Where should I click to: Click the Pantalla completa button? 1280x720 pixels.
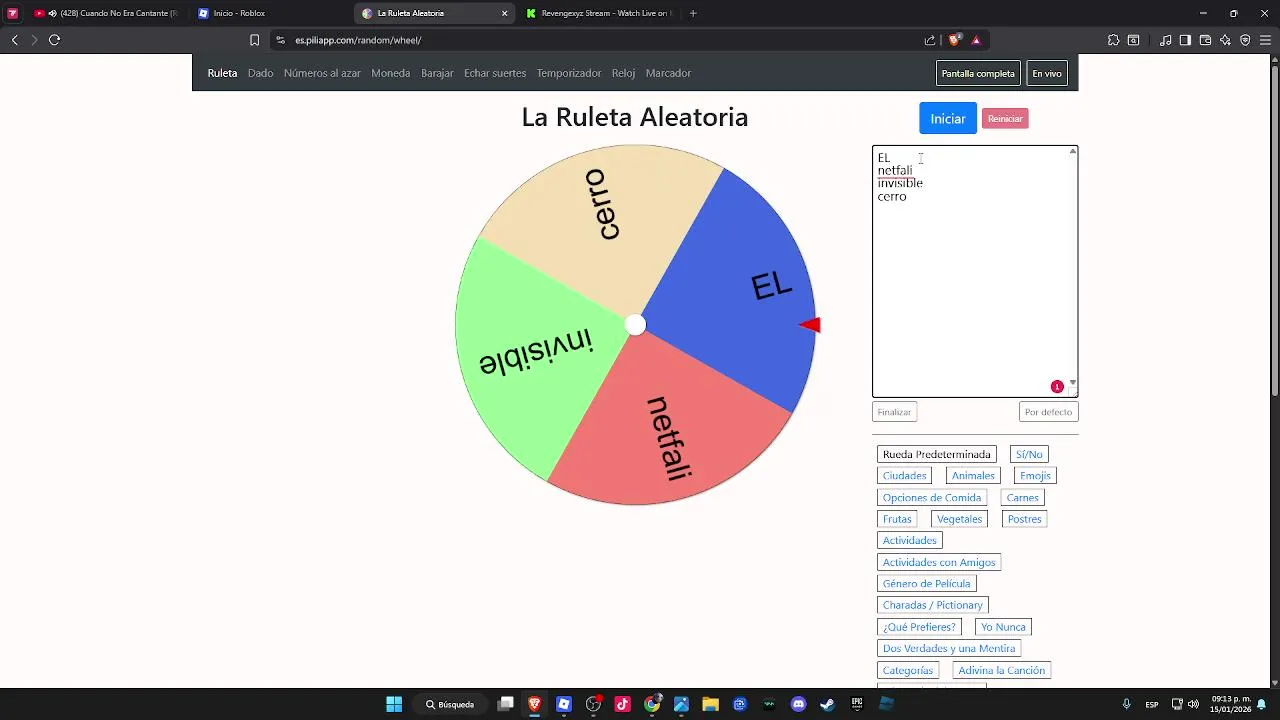[978, 73]
